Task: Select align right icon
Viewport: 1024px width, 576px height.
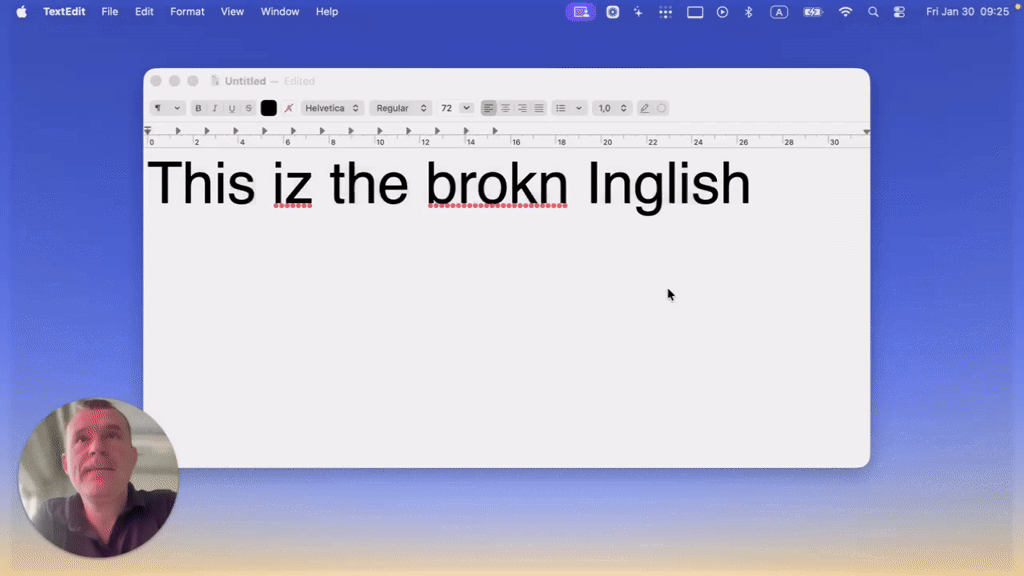Action: tap(522, 108)
